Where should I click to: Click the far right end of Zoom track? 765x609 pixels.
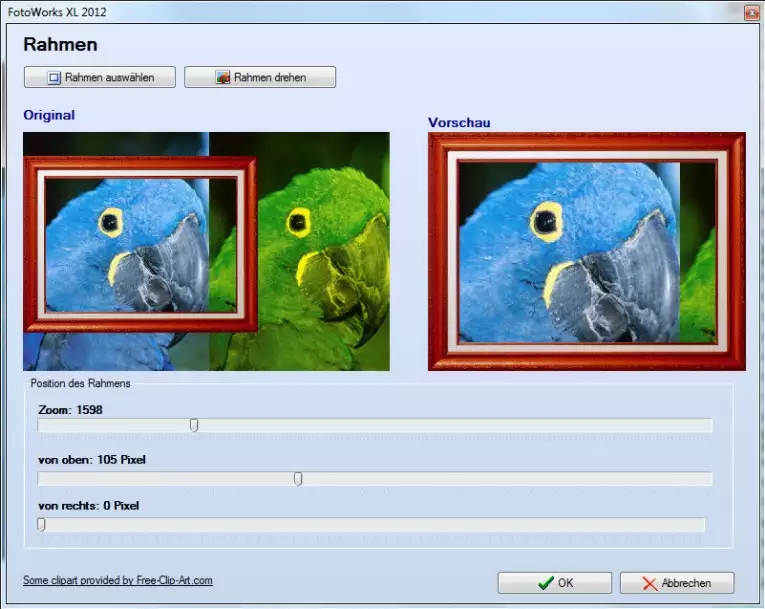(x=708, y=425)
